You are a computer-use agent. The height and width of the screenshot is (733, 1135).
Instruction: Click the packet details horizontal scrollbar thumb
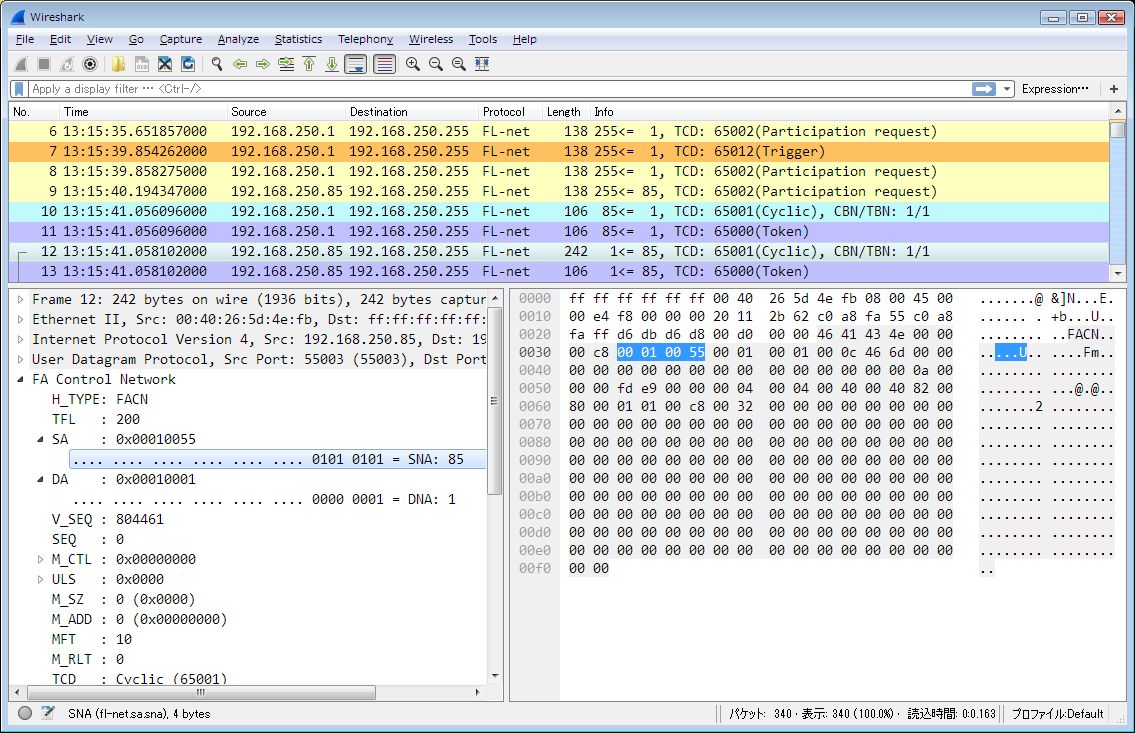[201, 692]
